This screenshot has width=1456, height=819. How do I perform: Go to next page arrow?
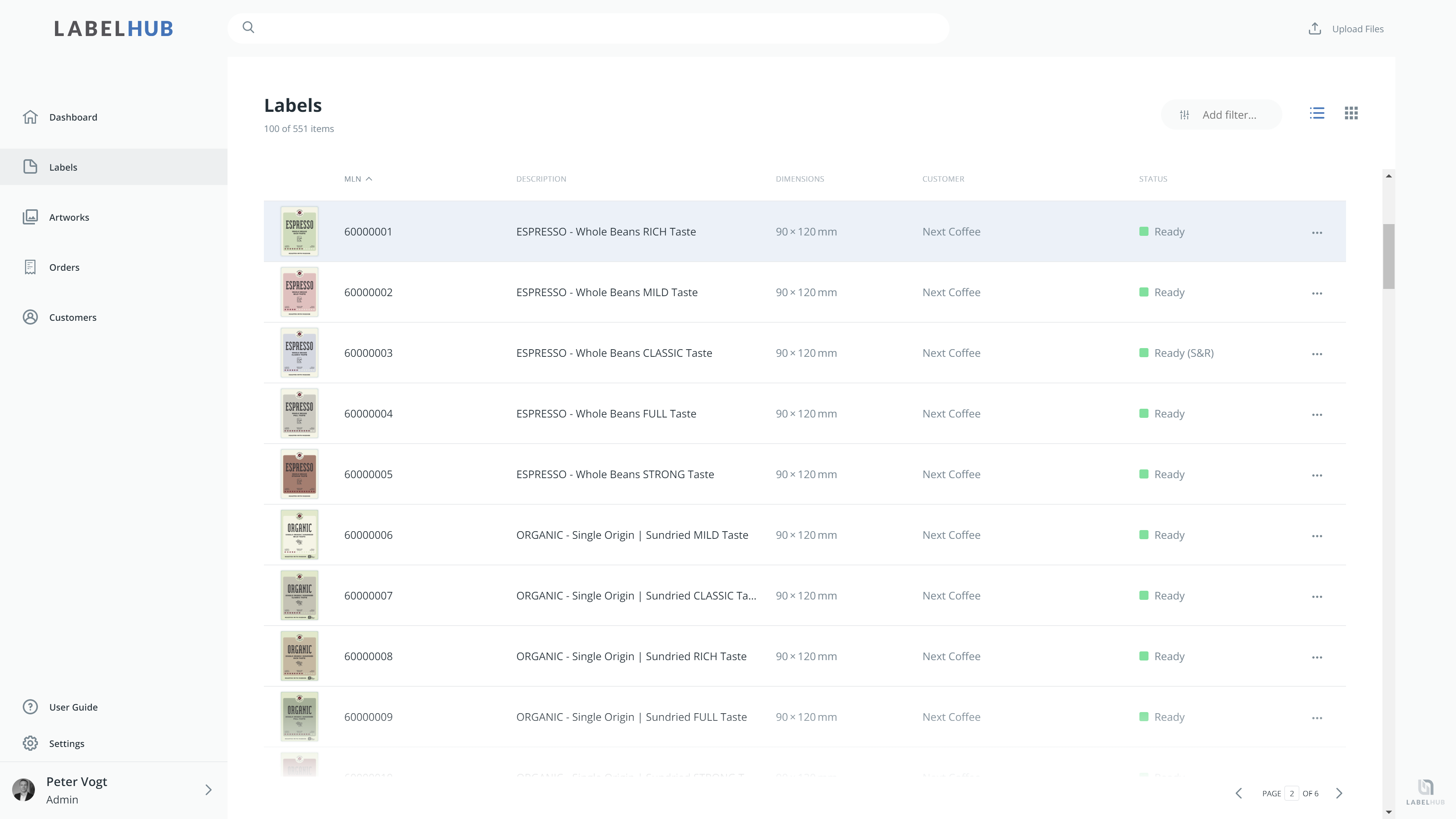1339,794
